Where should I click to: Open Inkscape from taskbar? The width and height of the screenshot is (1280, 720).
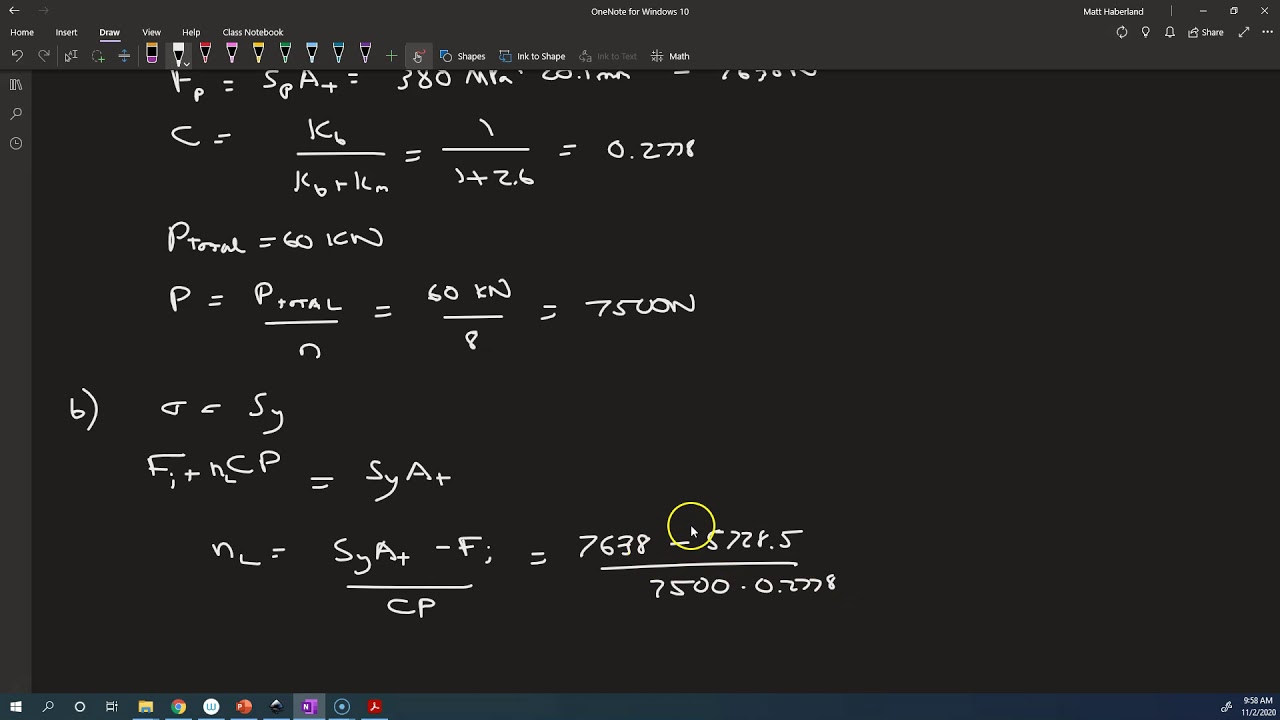point(277,707)
